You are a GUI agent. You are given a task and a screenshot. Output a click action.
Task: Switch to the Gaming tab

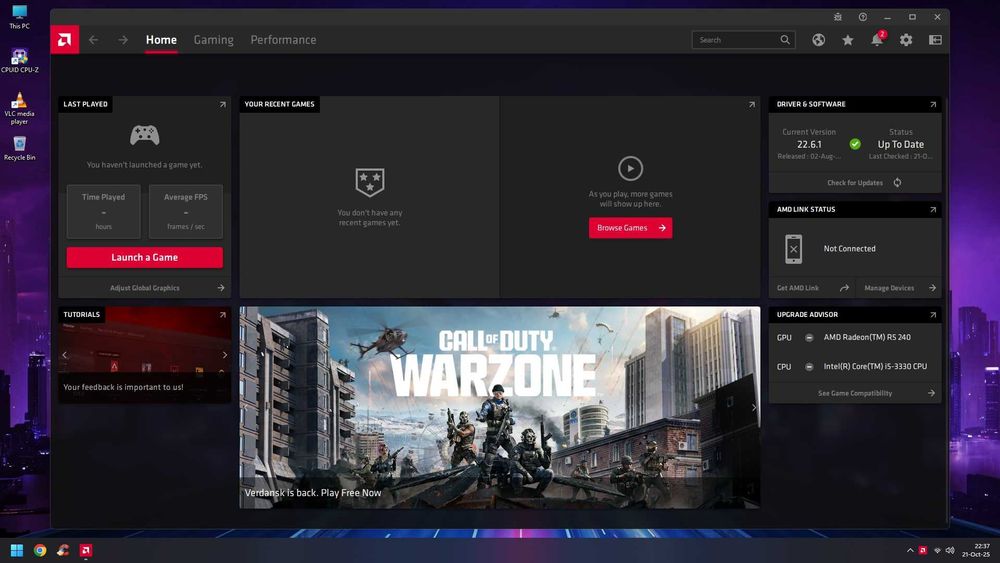click(214, 40)
